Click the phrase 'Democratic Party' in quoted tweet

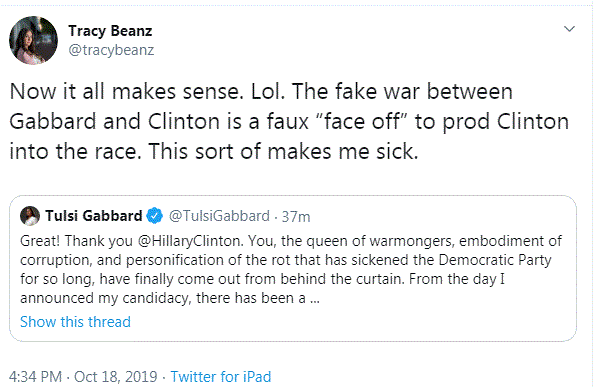coord(495,260)
